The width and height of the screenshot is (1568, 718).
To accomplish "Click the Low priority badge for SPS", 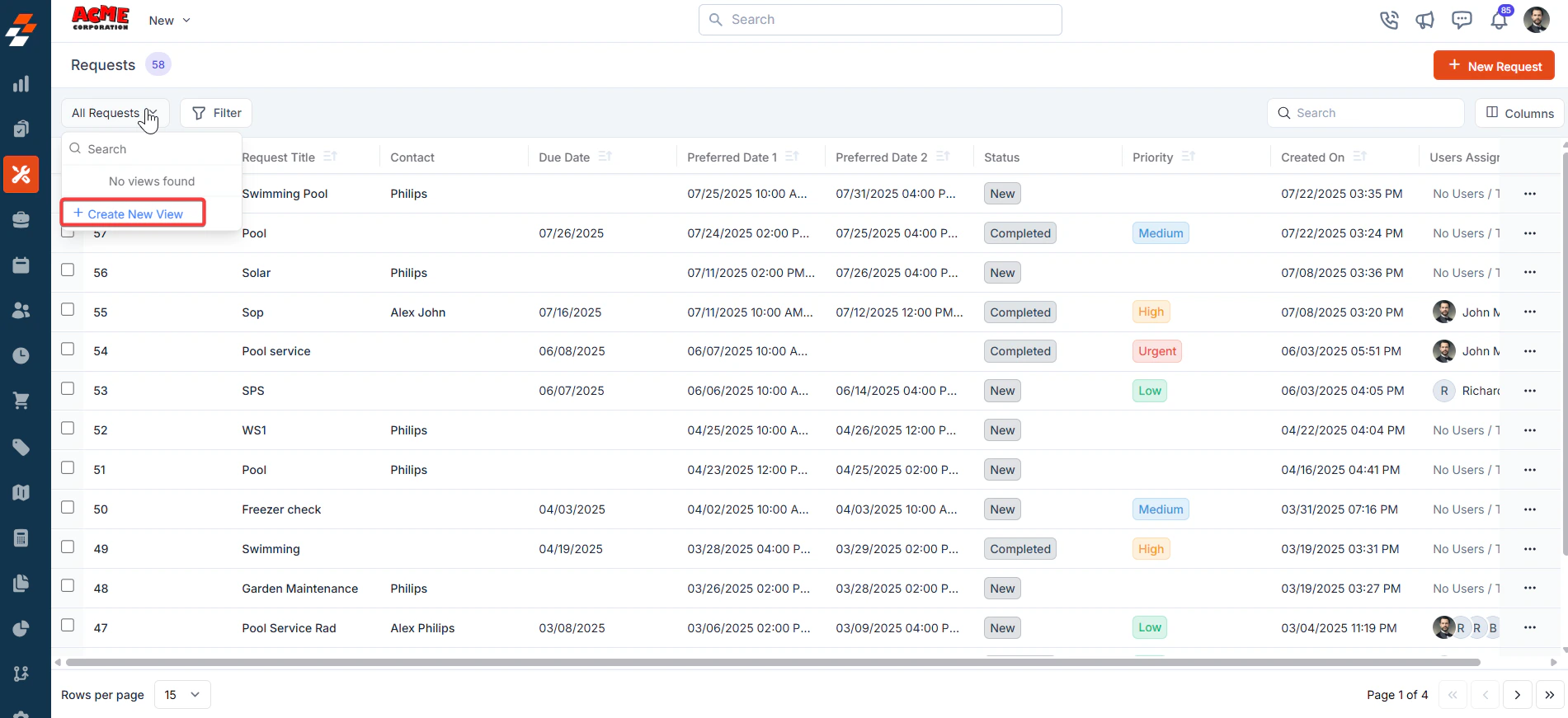I will click(1150, 391).
